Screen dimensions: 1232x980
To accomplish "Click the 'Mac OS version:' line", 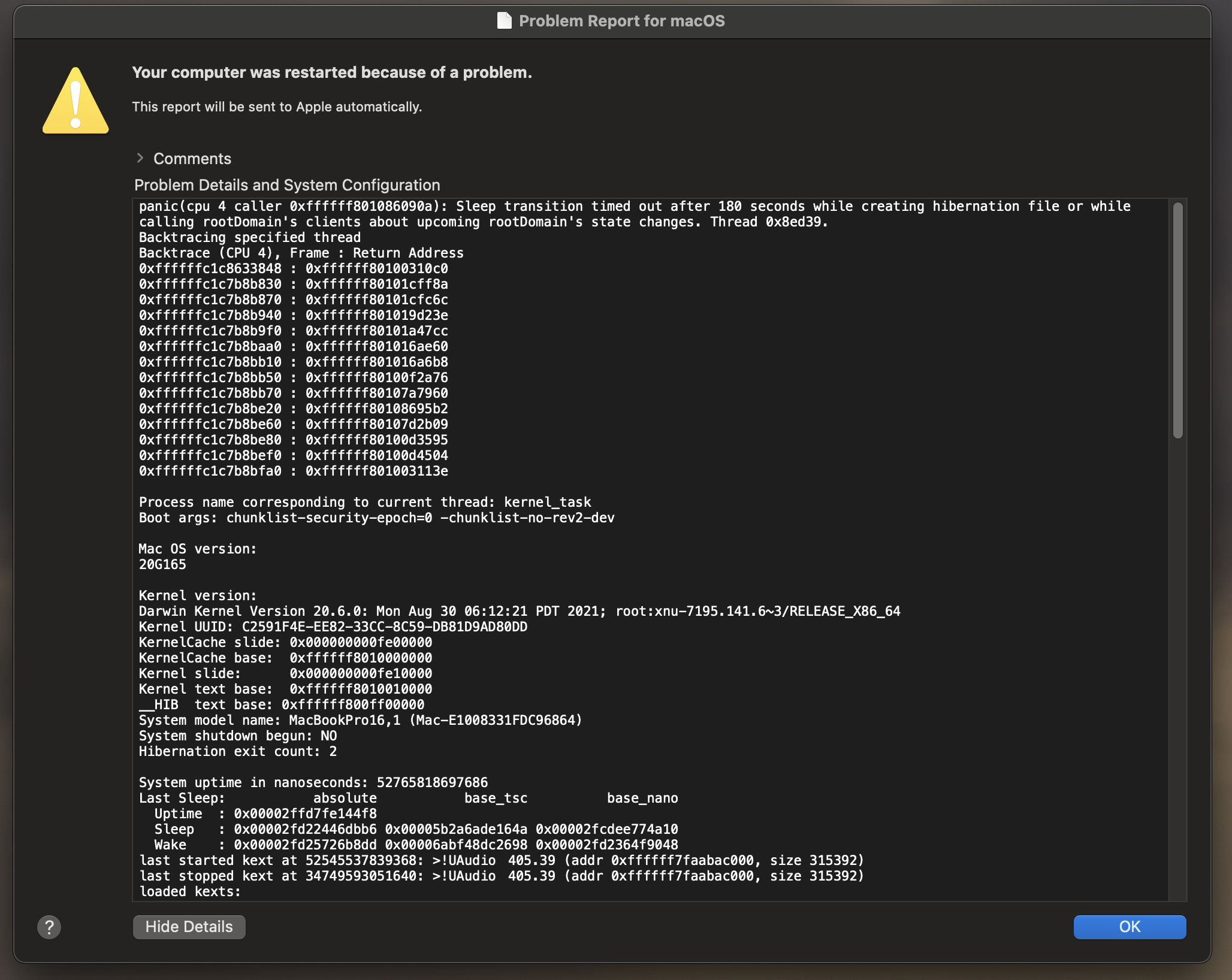I will pos(198,549).
